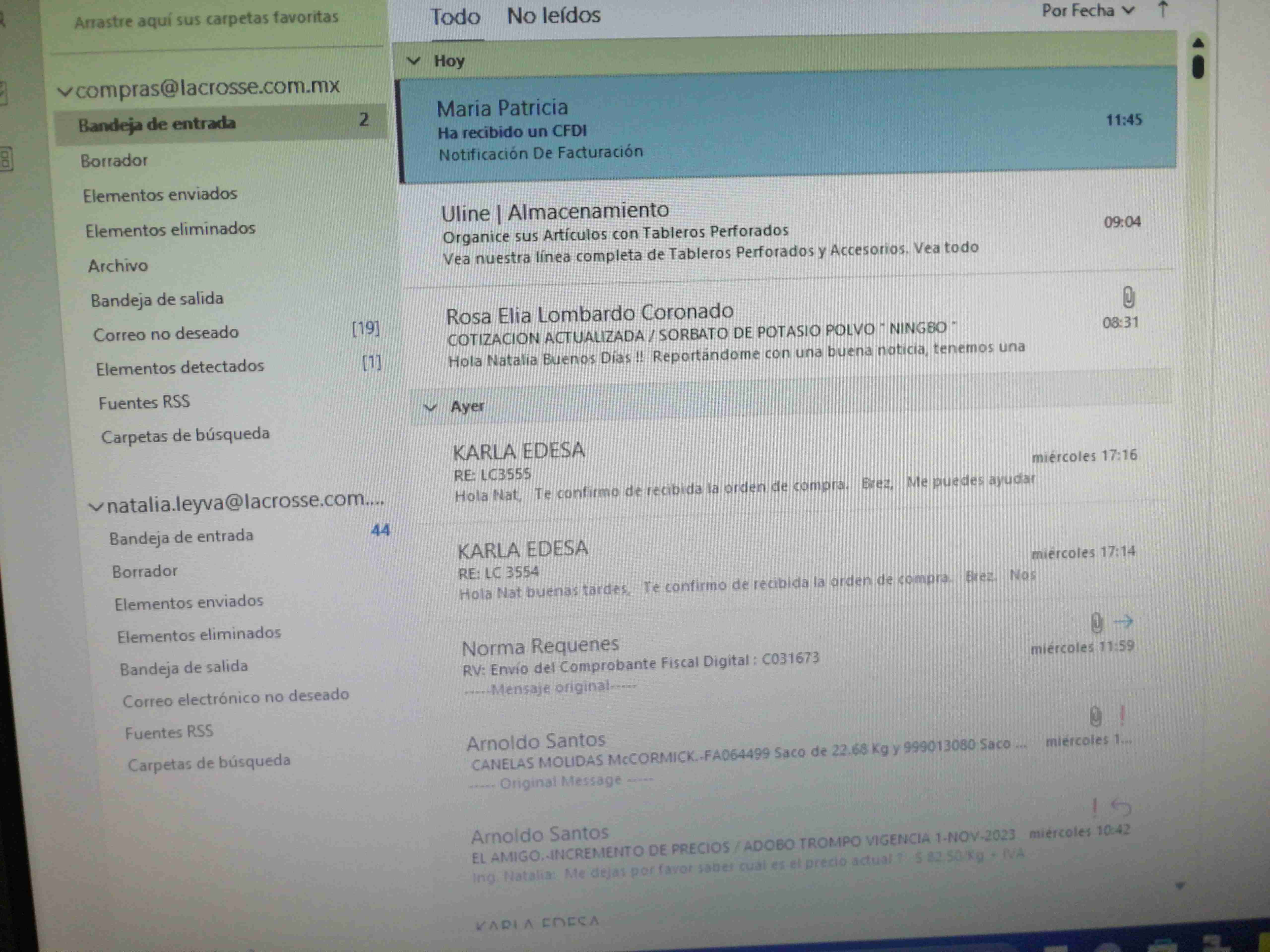Image resolution: width=1270 pixels, height=952 pixels.
Task: Open Fuentes RSS under compras account
Action: click(x=144, y=402)
